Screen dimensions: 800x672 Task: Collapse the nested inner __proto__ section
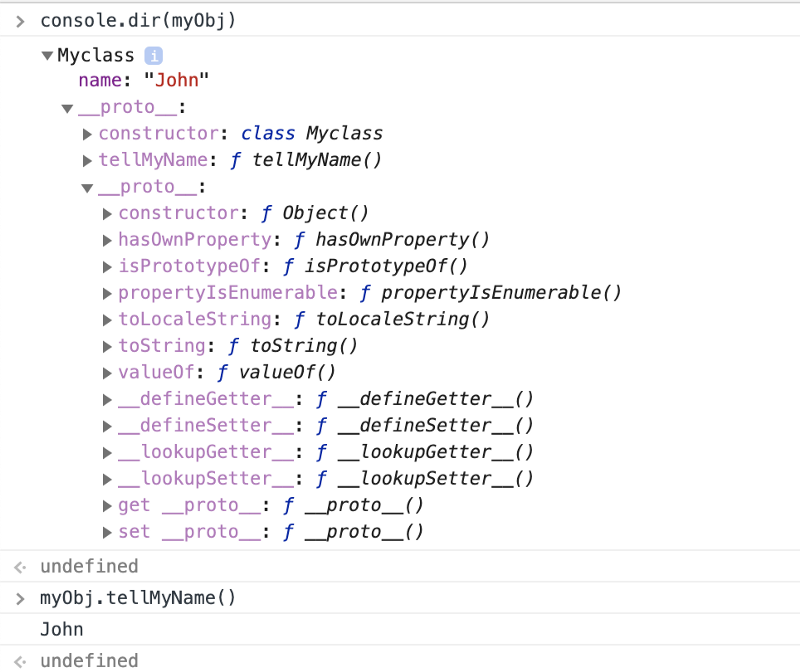(x=87, y=187)
